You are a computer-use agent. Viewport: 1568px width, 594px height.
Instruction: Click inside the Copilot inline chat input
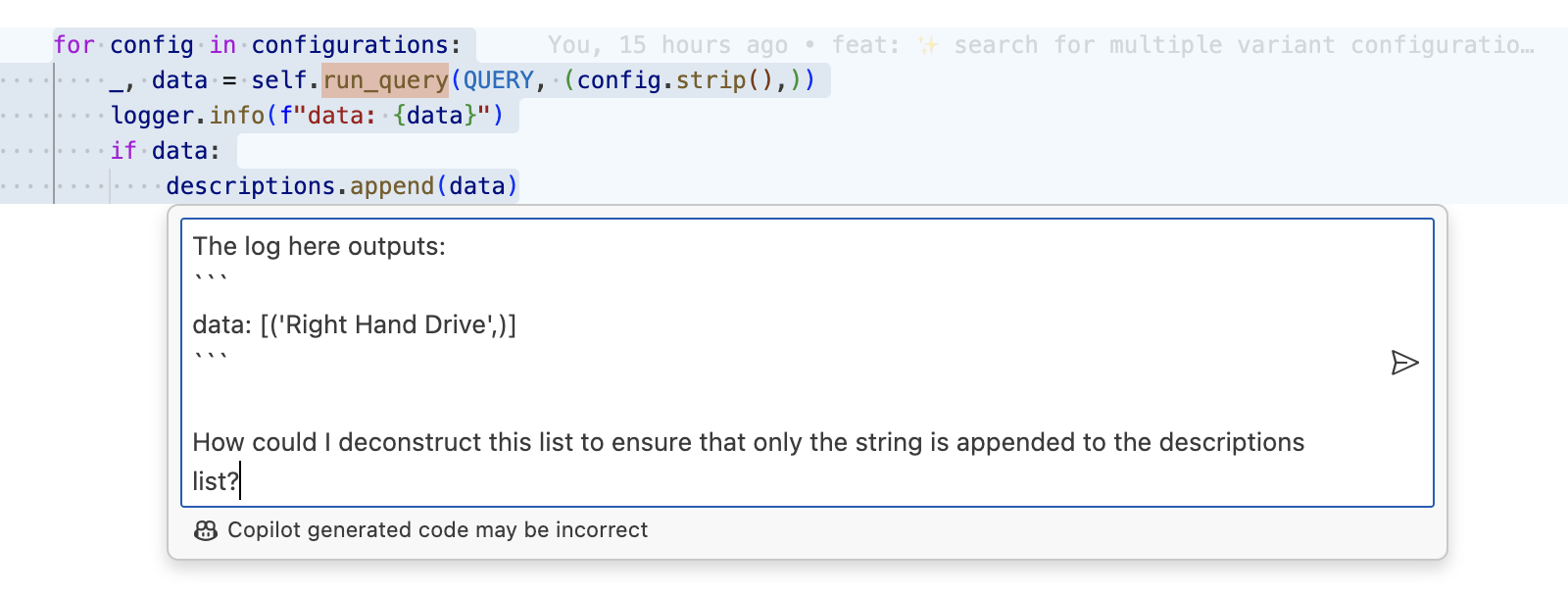click(x=784, y=392)
